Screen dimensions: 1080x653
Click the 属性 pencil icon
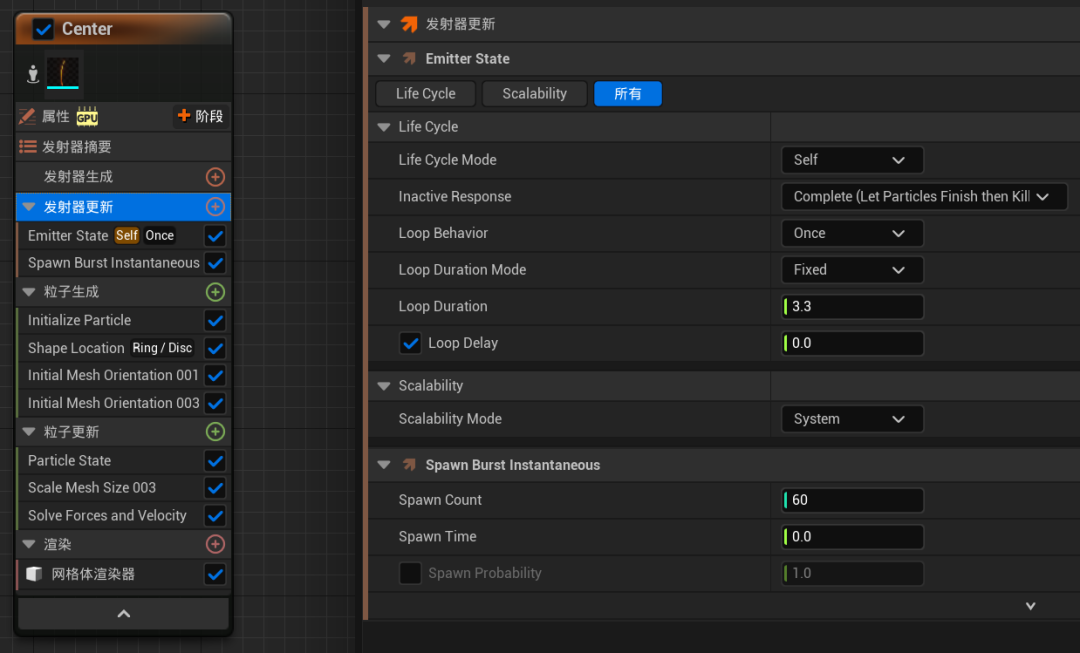tap(27, 116)
